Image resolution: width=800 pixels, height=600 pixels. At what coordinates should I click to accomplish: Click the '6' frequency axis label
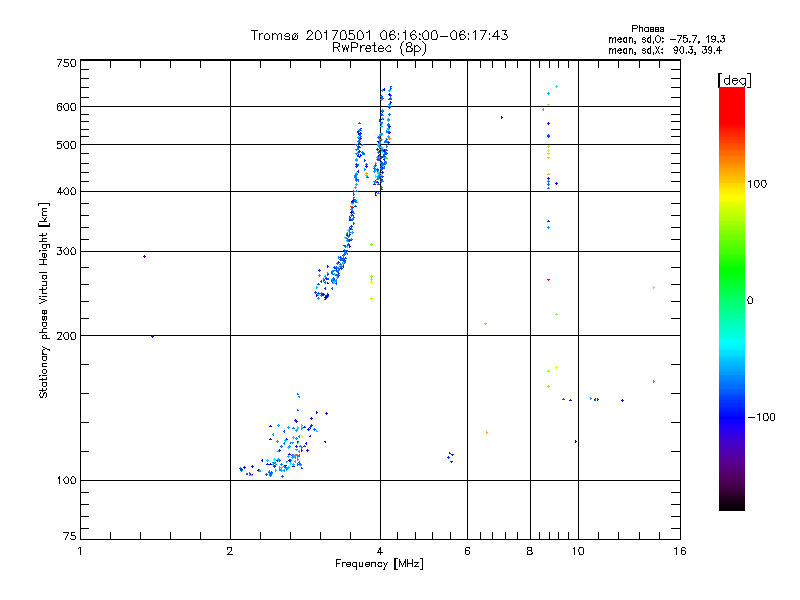point(467,551)
